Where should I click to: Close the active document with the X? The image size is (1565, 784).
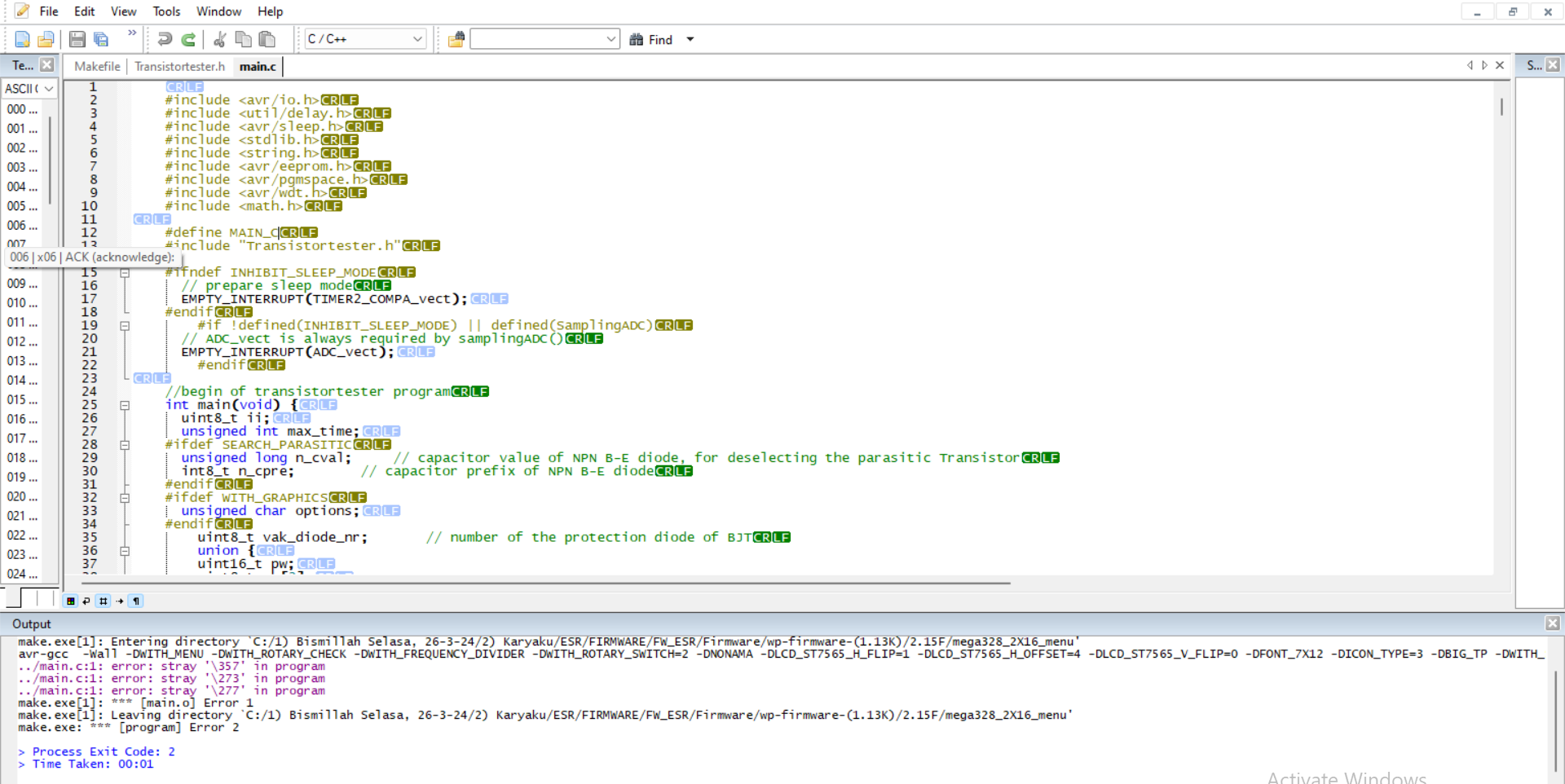click(x=1500, y=65)
